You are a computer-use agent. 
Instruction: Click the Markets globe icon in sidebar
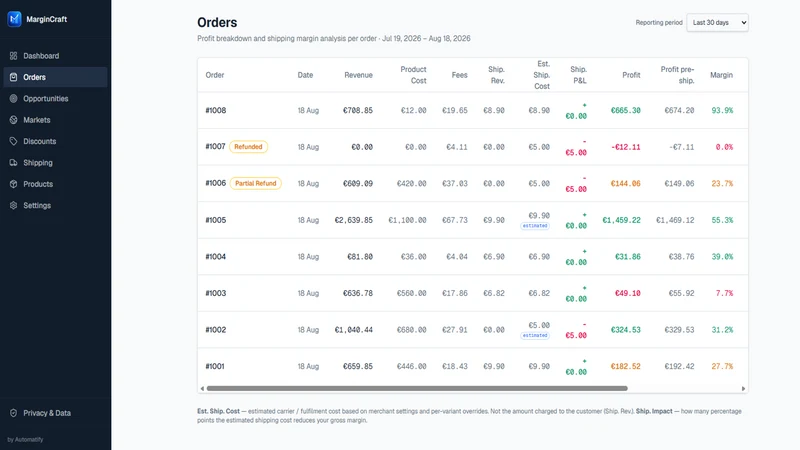pos(13,120)
